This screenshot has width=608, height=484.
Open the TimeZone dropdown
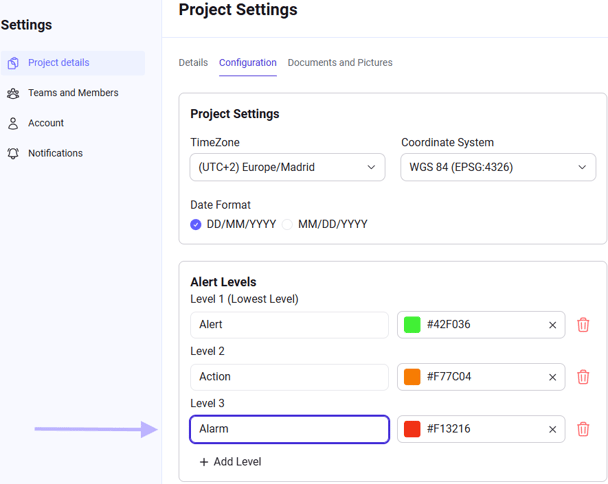tap(287, 167)
